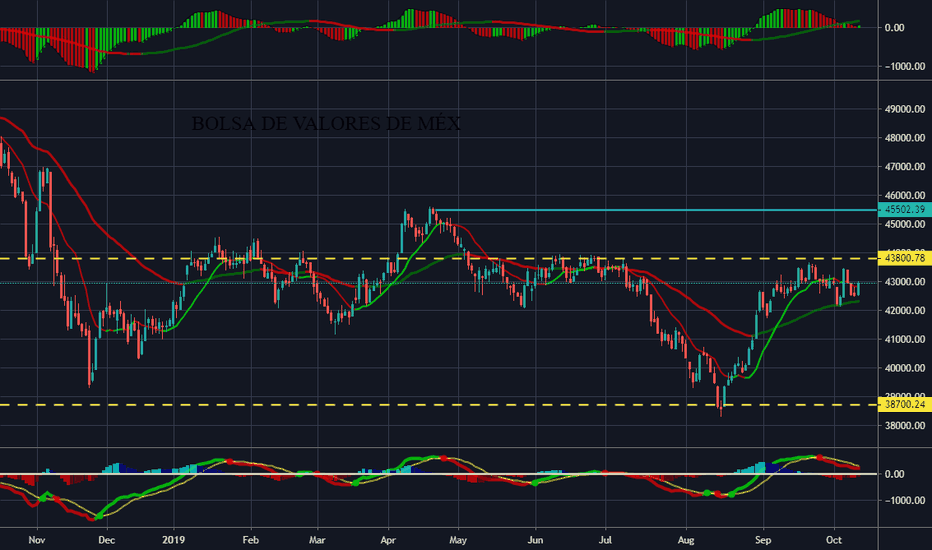Click the Mar label on time axis
932x550 pixels.
(x=317, y=540)
